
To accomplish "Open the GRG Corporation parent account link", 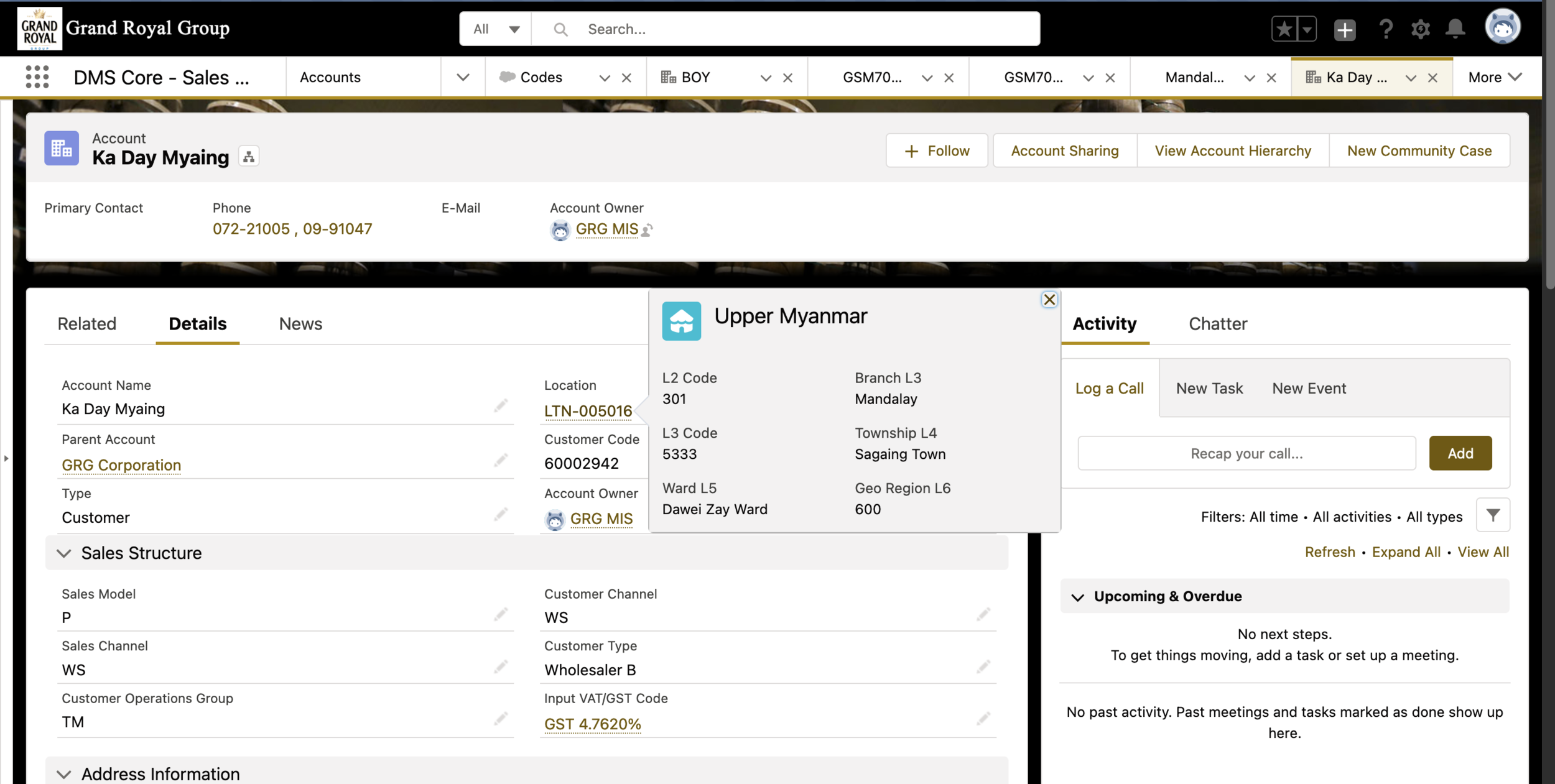I will point(121,465).
